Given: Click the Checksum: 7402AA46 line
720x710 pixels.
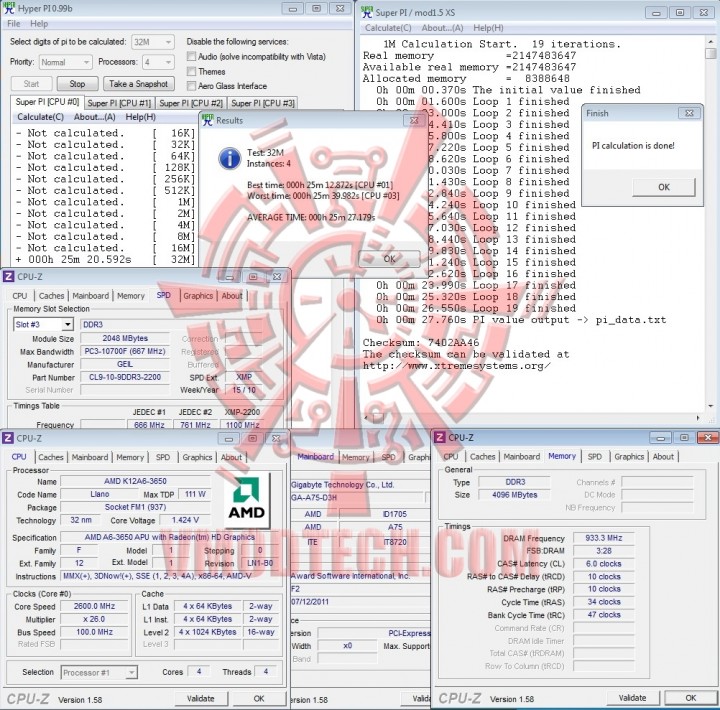Looking at the screenshot, I should click(x=421, y=343).
